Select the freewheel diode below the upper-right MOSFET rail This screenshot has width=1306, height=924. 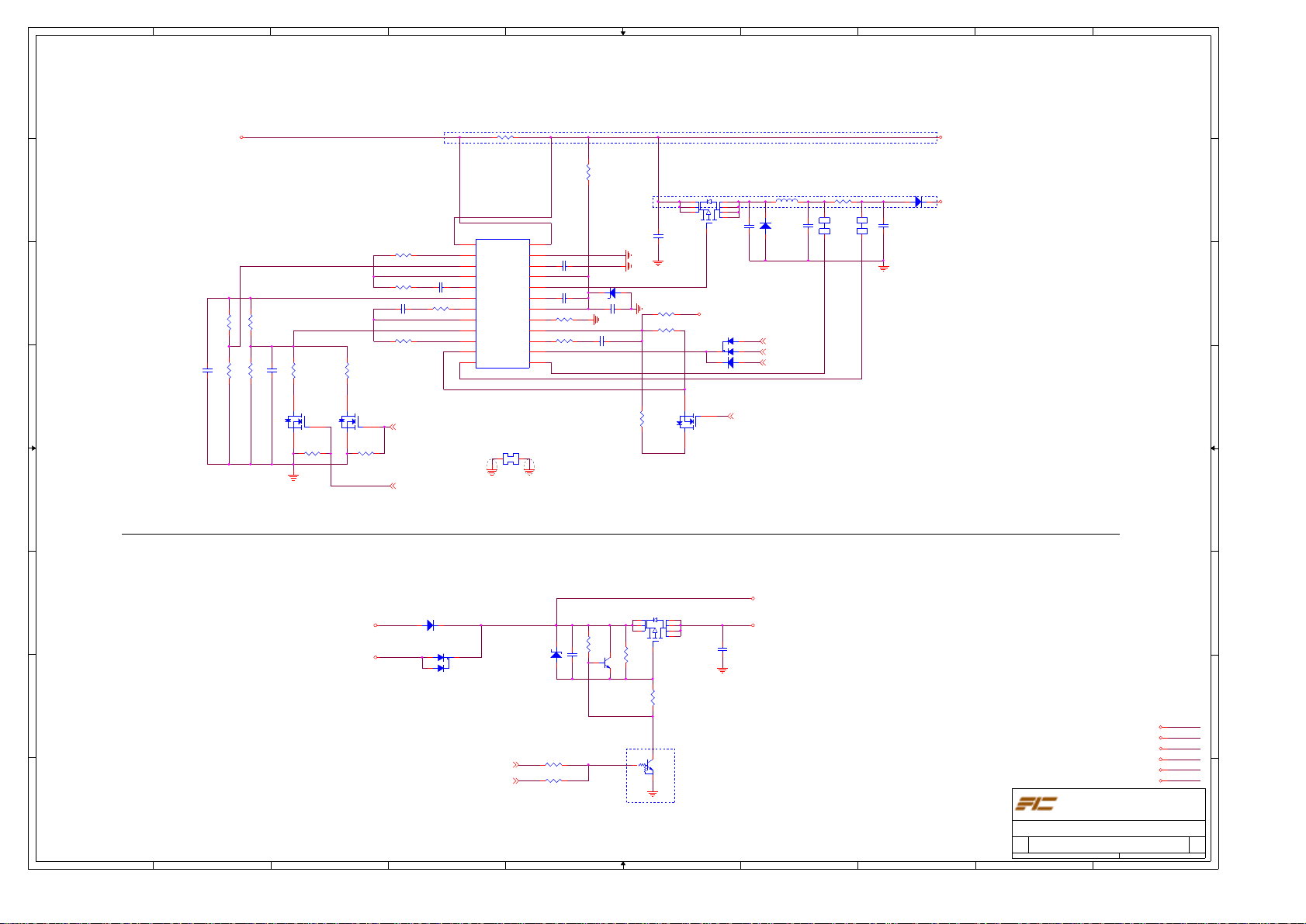coord(765,226)
